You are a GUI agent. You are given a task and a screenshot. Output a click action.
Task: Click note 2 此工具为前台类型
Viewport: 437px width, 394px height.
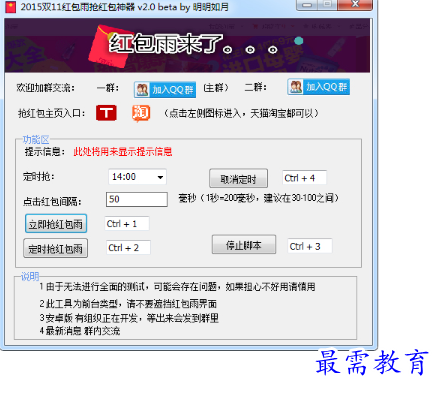click(128, 303)
